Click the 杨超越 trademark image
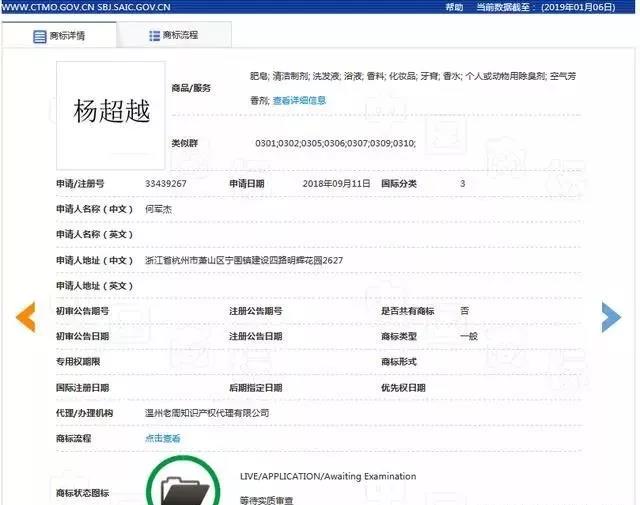 111,113
